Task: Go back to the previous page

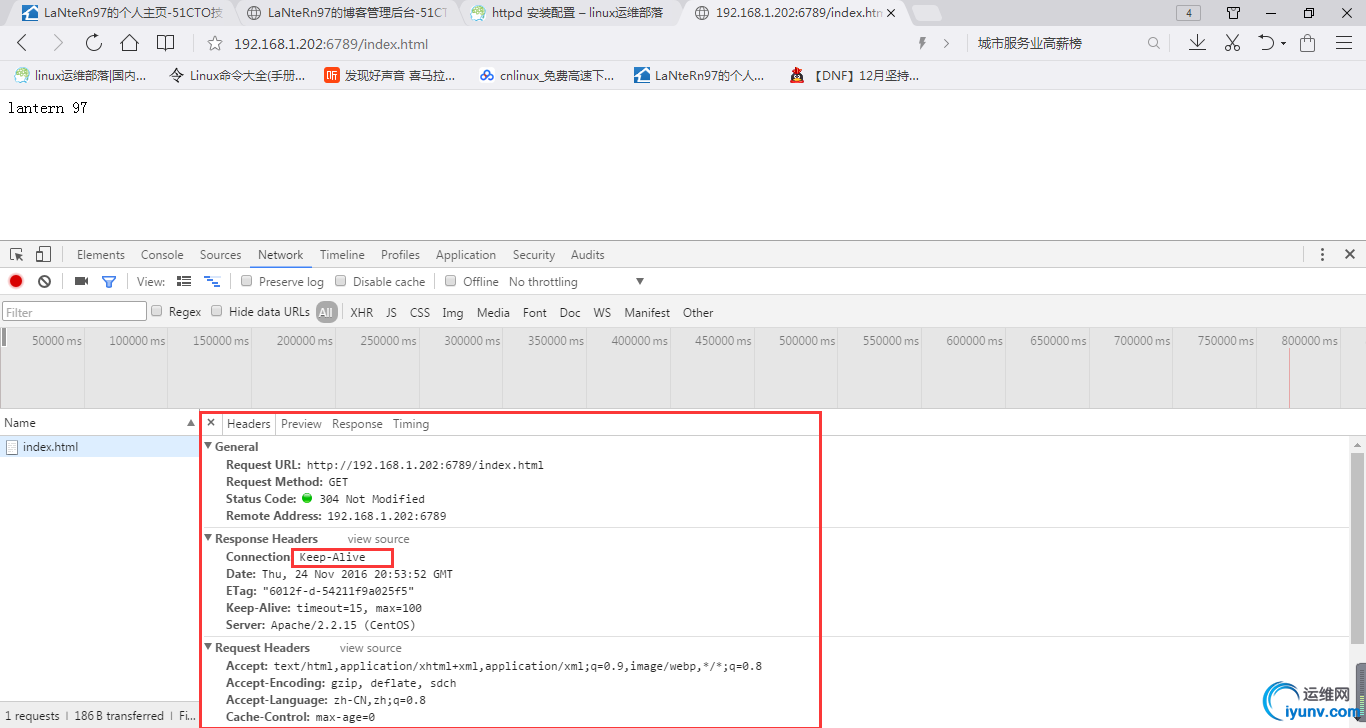Action: tap(22, 43)
